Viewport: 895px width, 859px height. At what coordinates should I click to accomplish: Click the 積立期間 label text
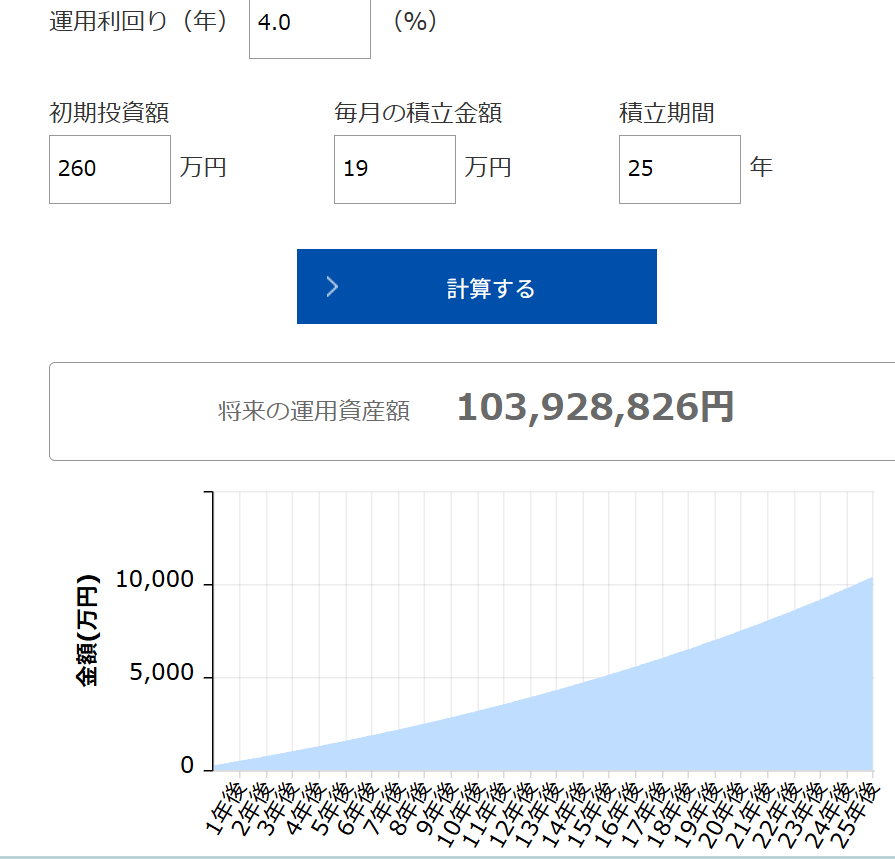pyautogui.click(x=666, y=113)
